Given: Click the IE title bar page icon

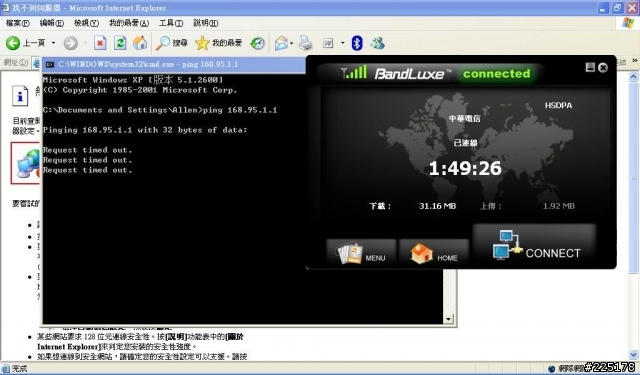Looking at the screenshot, I should click(x=6, y=8).
